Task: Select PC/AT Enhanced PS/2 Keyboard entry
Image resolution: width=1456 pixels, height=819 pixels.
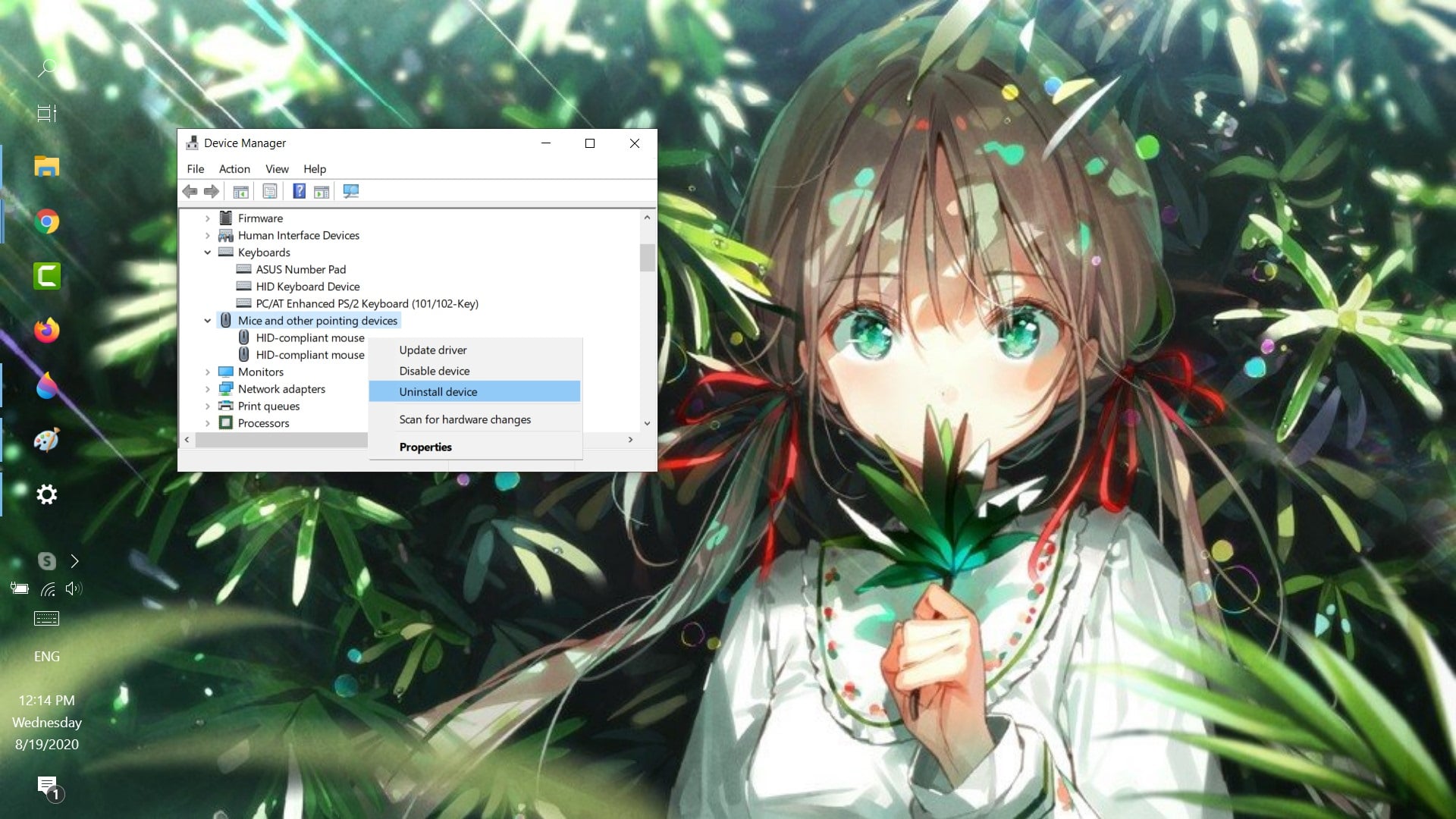Action: click(367, 303)
